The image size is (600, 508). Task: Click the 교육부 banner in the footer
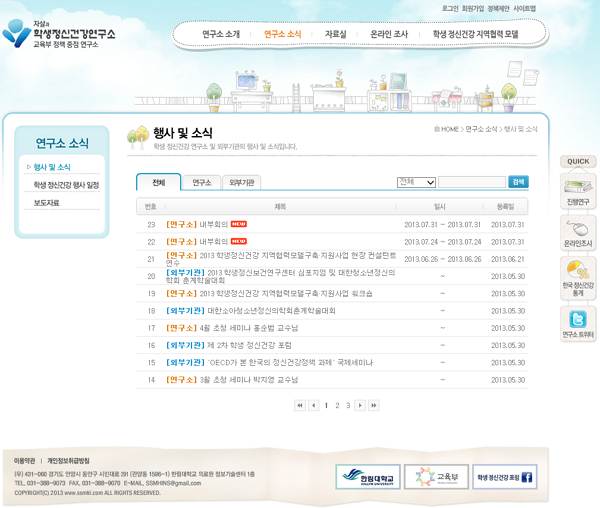(436, 476)
